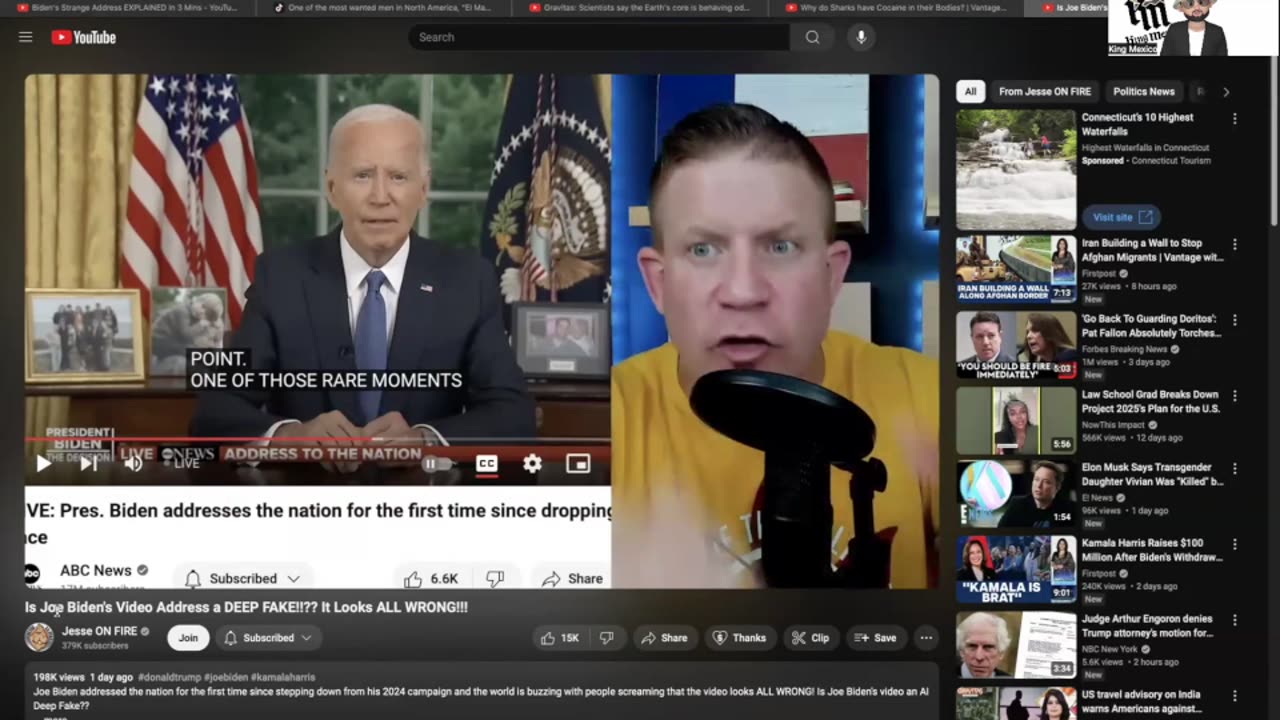Save the video to a playlist
This screenshot has width=1280, height=720.
[875, 638]
